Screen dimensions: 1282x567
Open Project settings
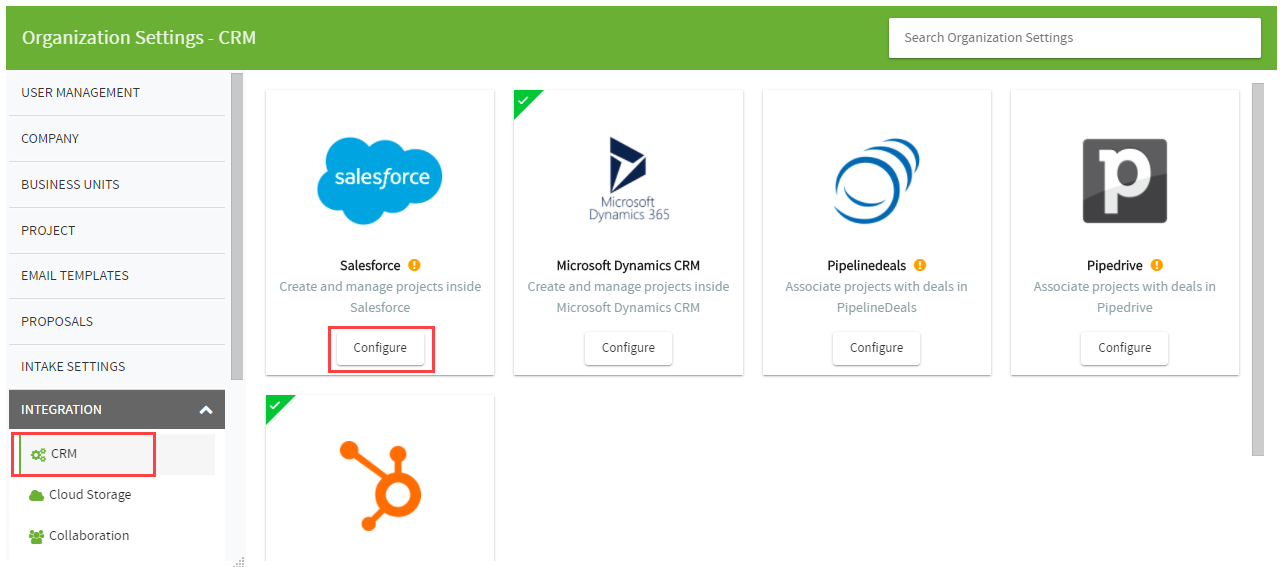116,230
